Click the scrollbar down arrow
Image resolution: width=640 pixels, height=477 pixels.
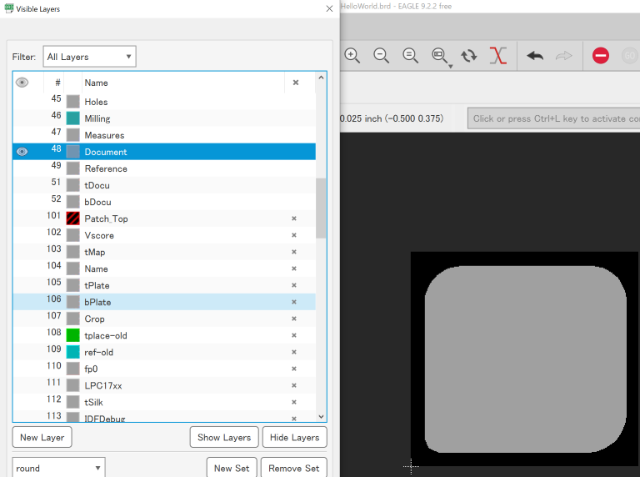[321, 417]
